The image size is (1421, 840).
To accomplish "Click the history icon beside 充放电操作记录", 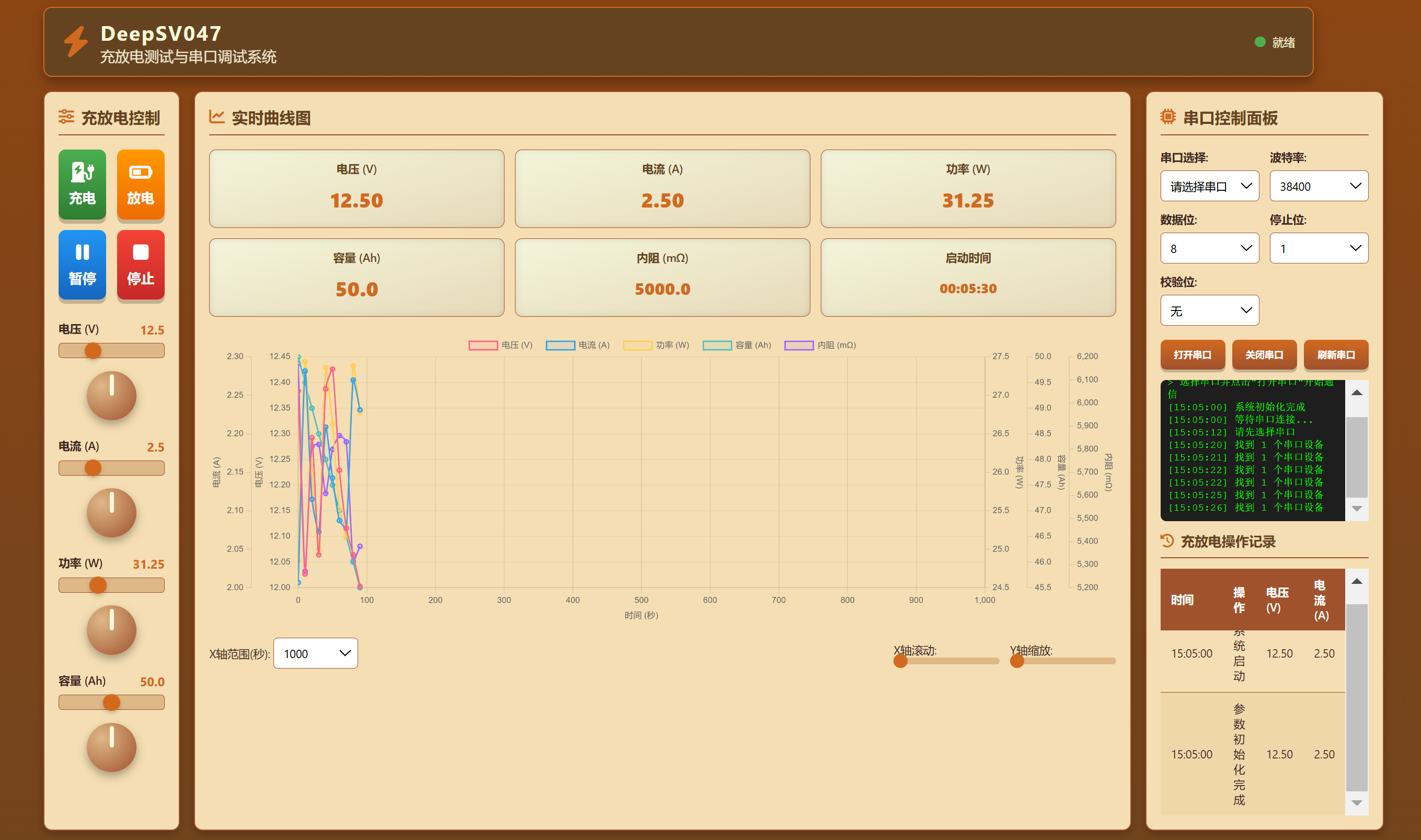I will pos(1167,540).
